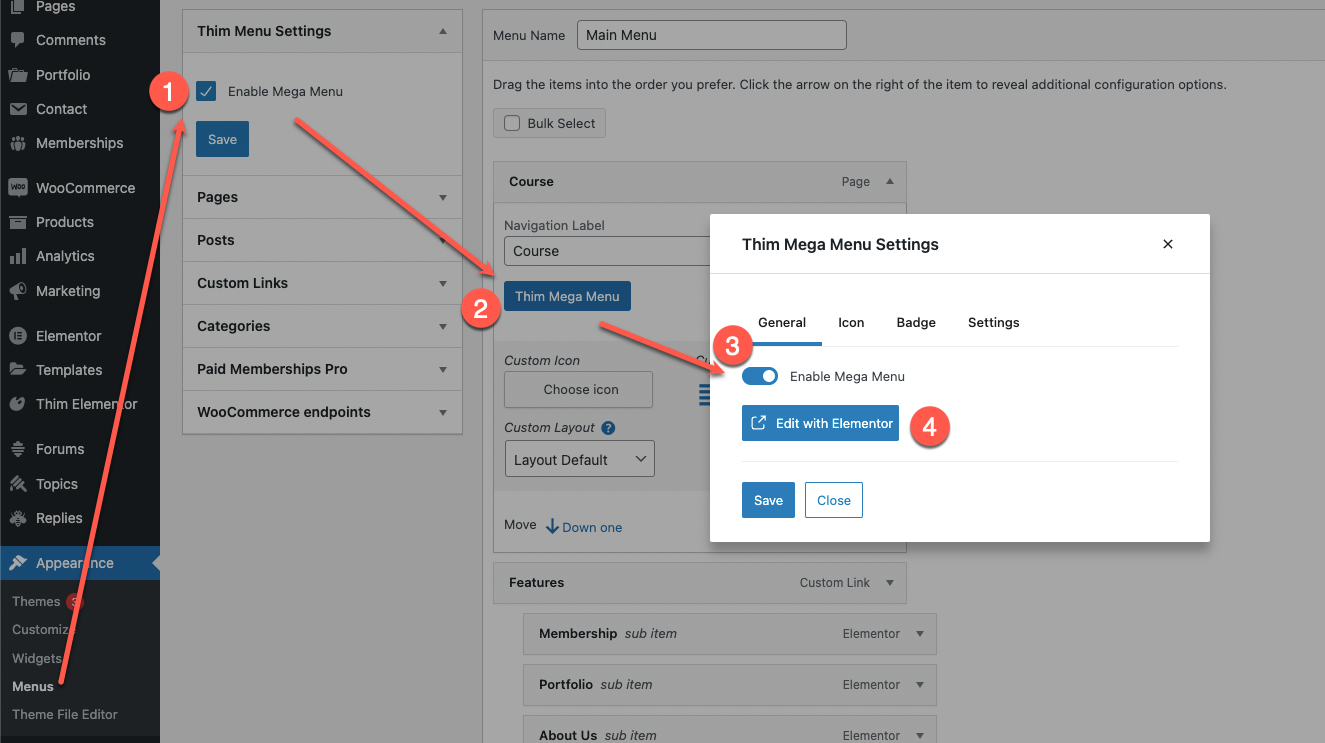Viewport: 1325px width, 743px height.
Task: Click the Down one move link
Action: click(584, 527)
